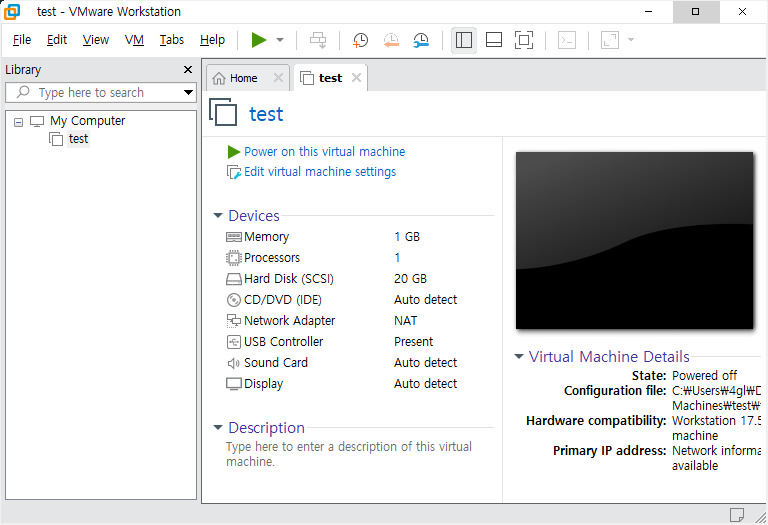Click the description text entry area

349,454
